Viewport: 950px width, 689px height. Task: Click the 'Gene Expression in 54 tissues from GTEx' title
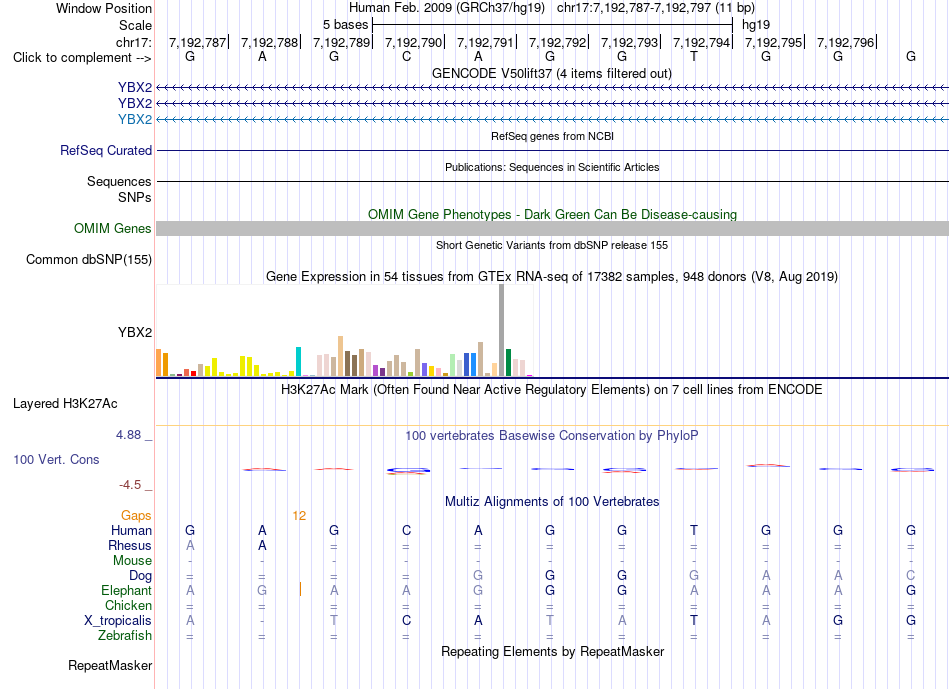(552, 276)
